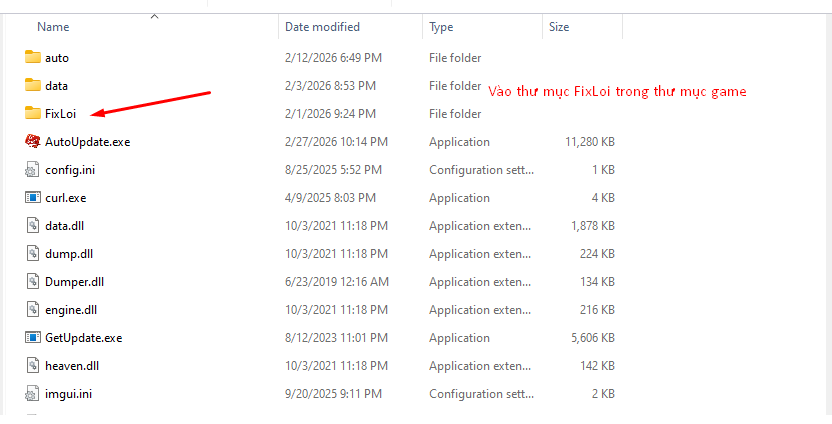This screenshot has width=832, height=424.
Task: Sort files by Name column header
Action: (x=53, y=27)
